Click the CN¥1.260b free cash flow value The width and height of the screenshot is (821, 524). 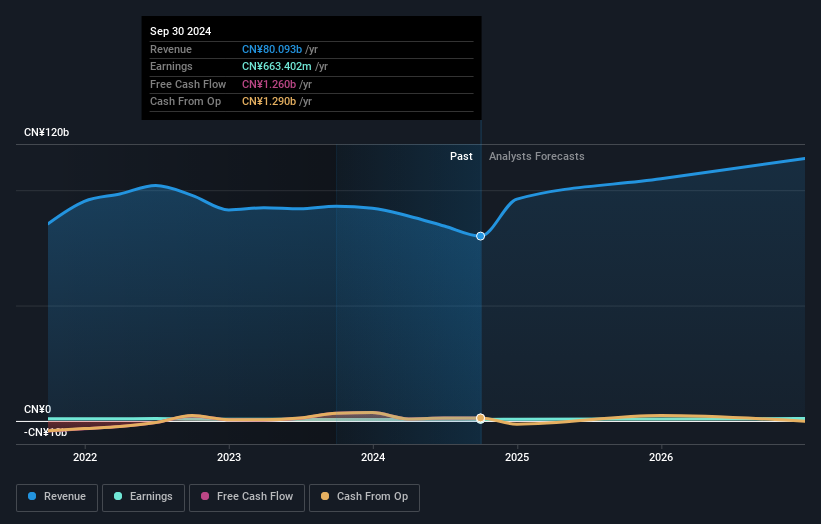pyautogui.click(x=269, y=84)
